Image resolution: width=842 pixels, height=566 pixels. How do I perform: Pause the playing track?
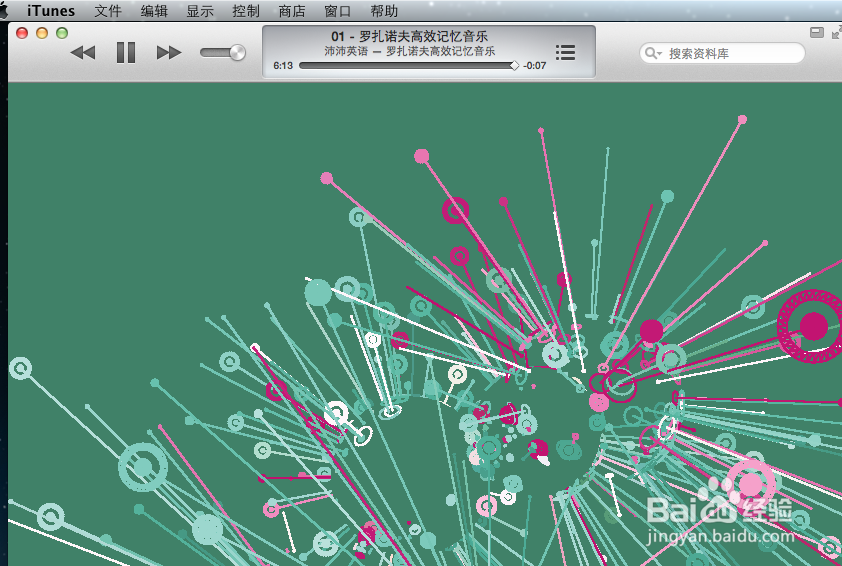[126, 53]
